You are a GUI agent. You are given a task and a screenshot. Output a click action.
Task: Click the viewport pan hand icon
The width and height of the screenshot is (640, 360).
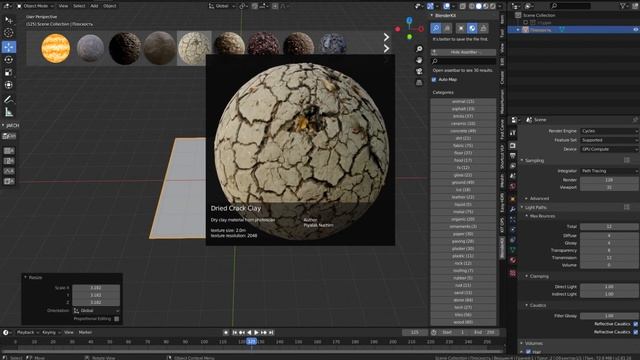pyautogui.click(x=419, y=60)
